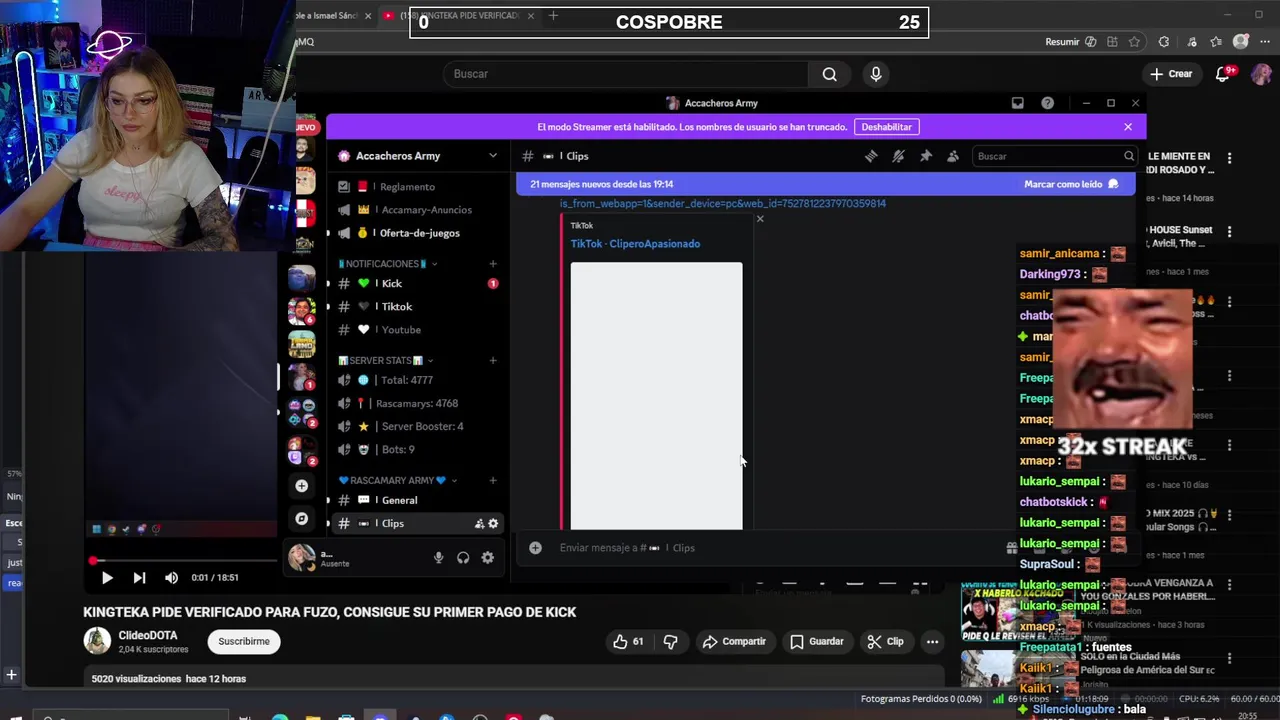Open notification settings bell in Discord header

point(898,156)
